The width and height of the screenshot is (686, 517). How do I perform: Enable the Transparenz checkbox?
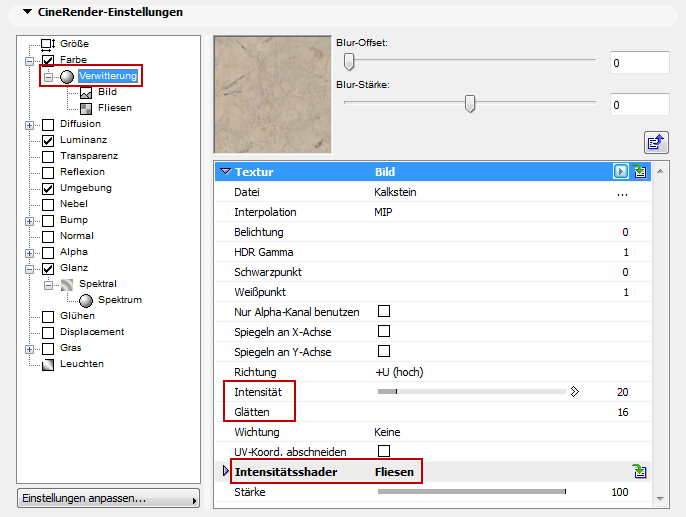[x=48, y=157]
